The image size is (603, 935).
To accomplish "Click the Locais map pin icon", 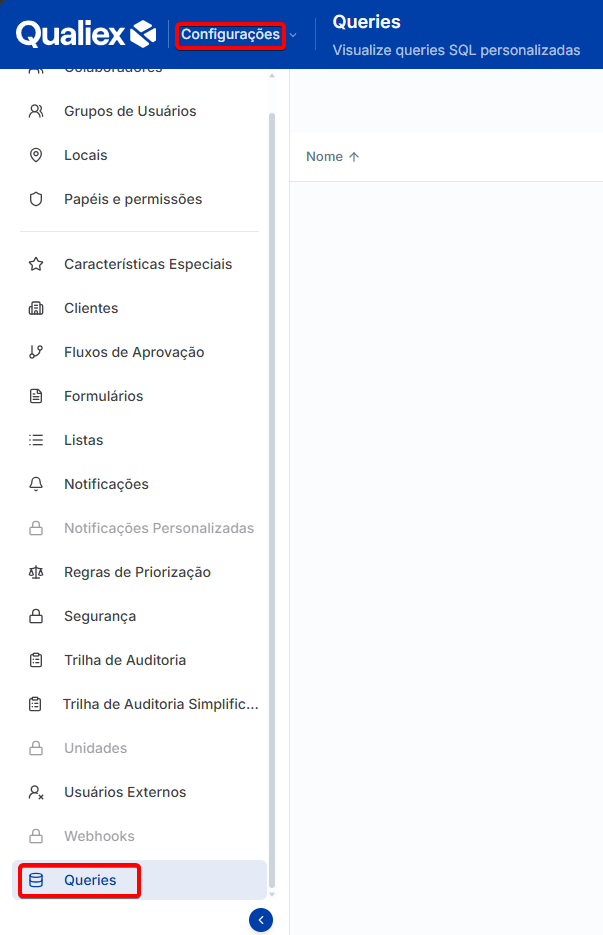I will click(36, 155).
